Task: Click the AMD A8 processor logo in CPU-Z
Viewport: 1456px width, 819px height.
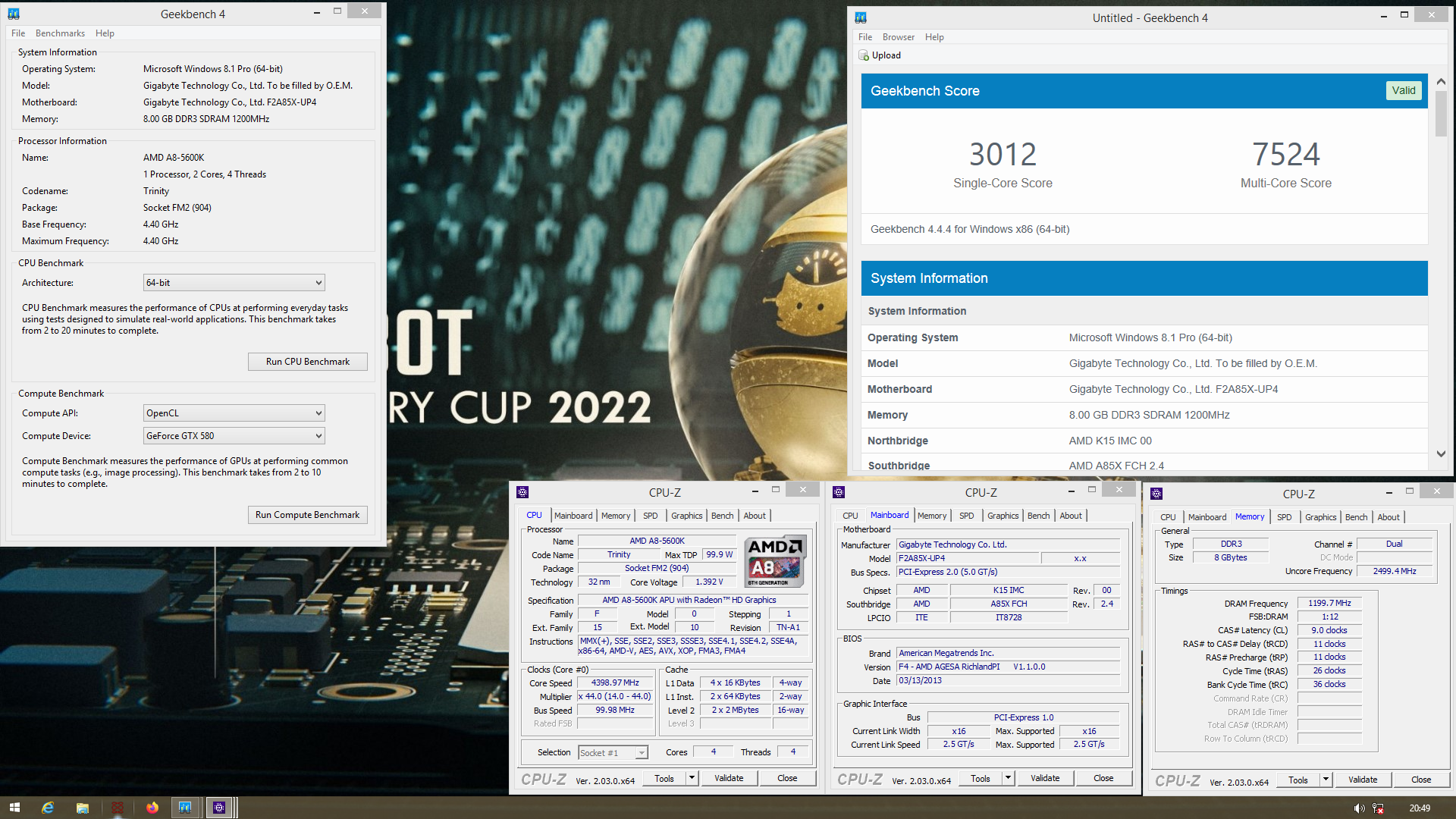Action: coord(775,562)
